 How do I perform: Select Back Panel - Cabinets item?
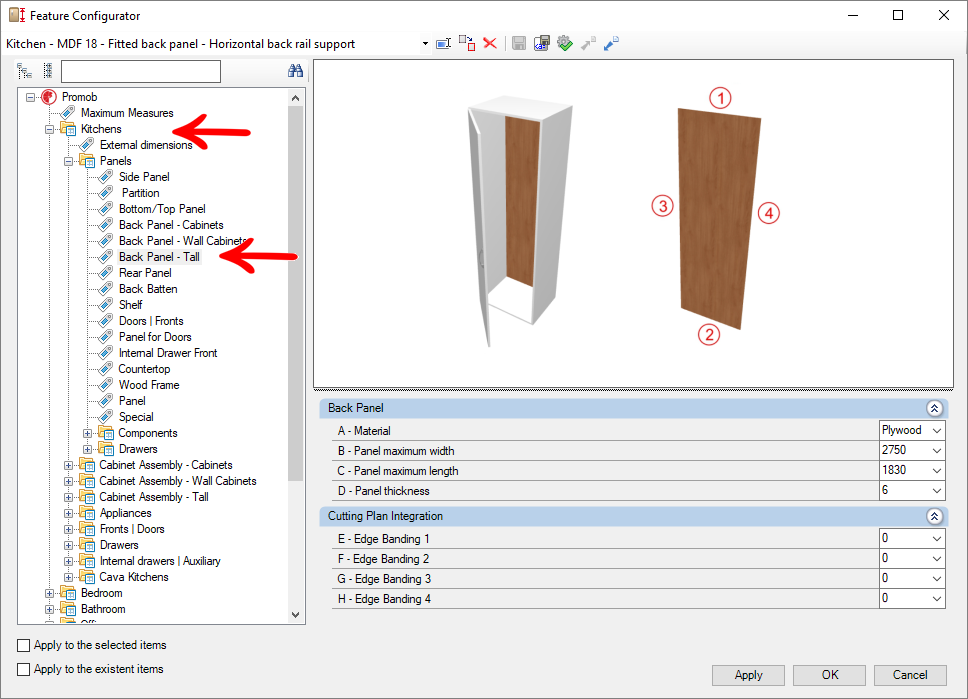coord(171,225)
